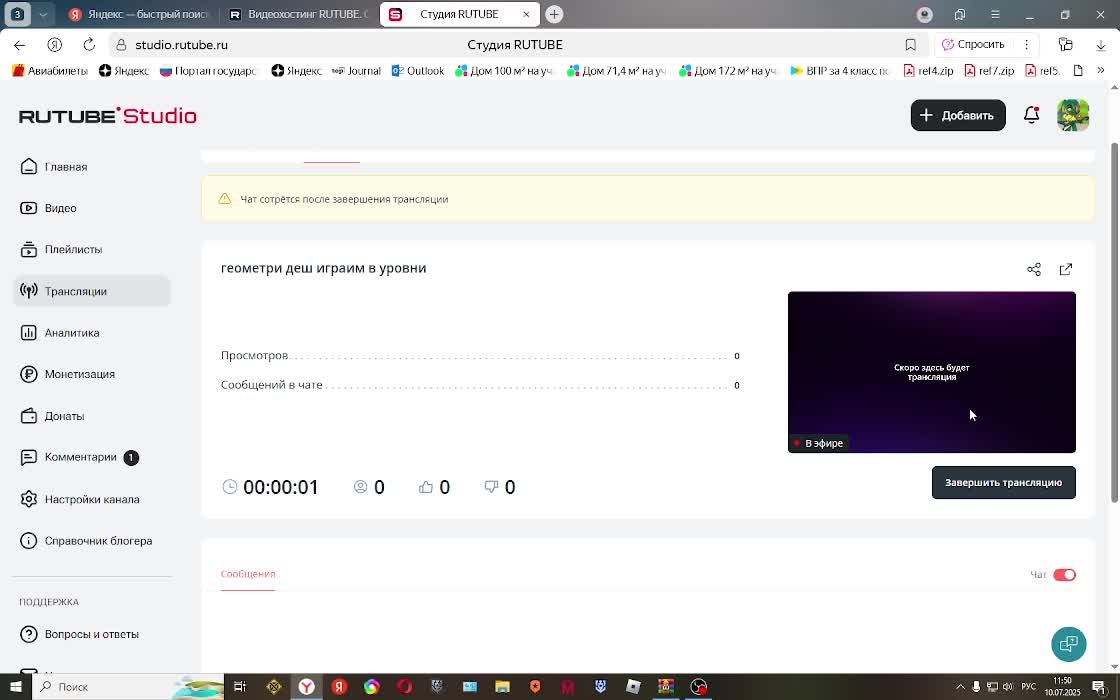Screen dimensions: 1120x700
Task: Open browser downloads icon
Action: (x=1100, y=45)
